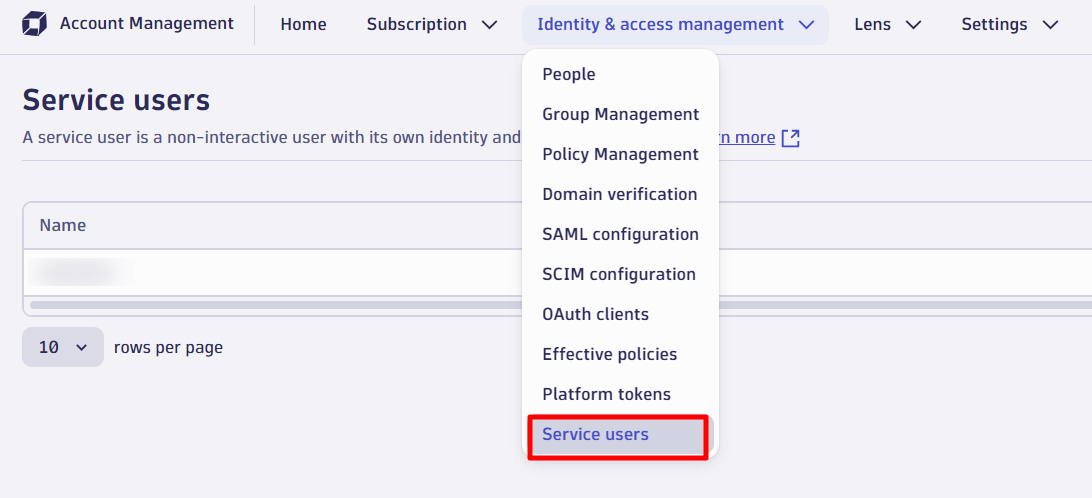Click the table's horizontal scrollbar

(x=270, y=304)
